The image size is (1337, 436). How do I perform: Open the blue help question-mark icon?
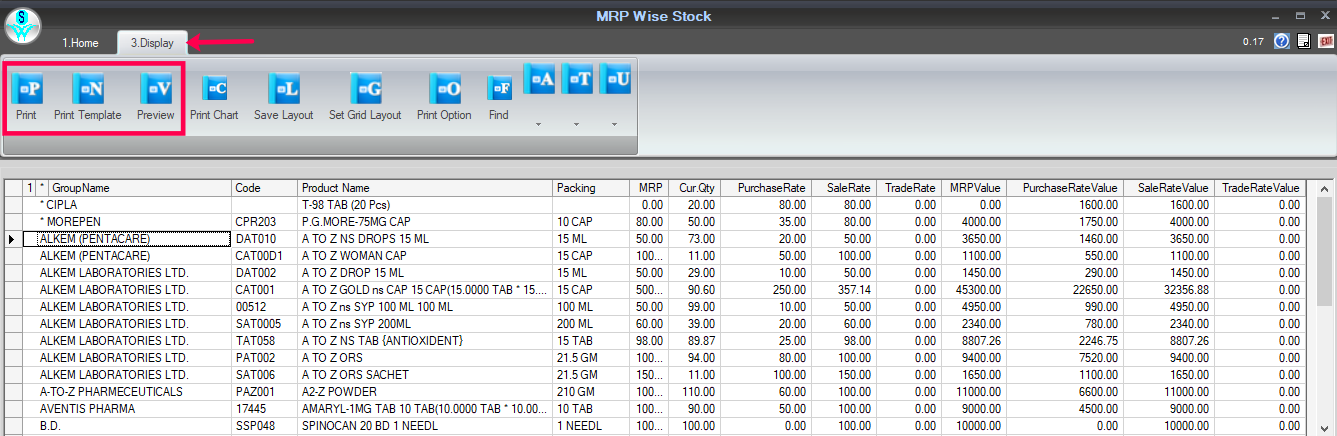1282,41
